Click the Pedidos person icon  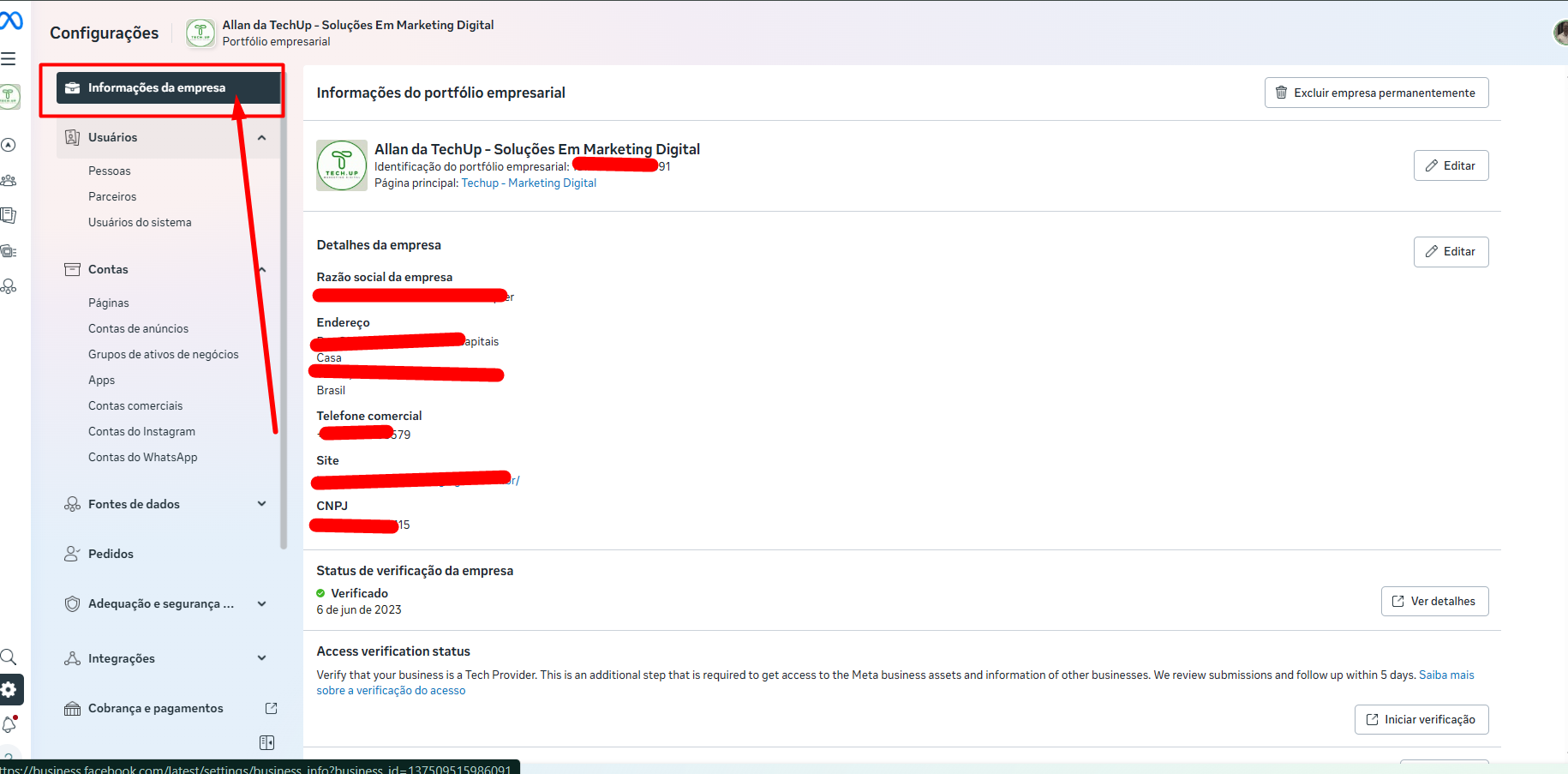pyautogui.click(x=73, y=554)
